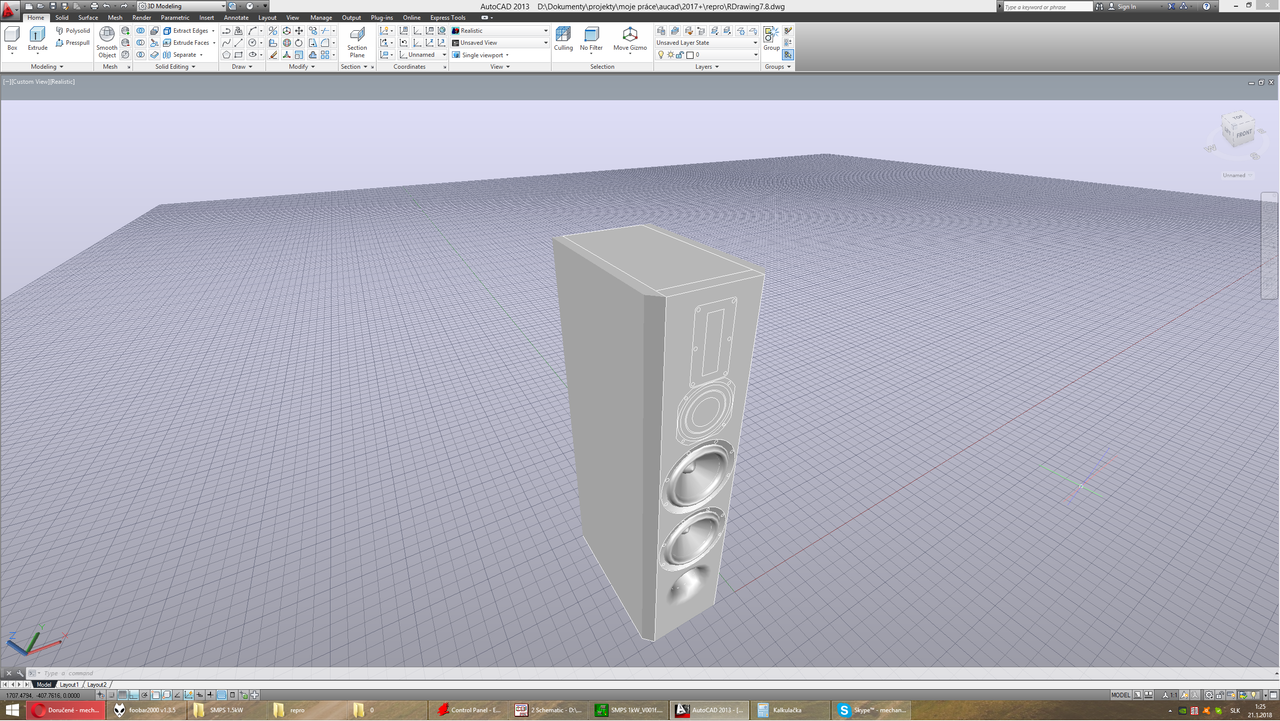Go to the Annotate ribbon tab
The image size is (1280, 721).
236,18
